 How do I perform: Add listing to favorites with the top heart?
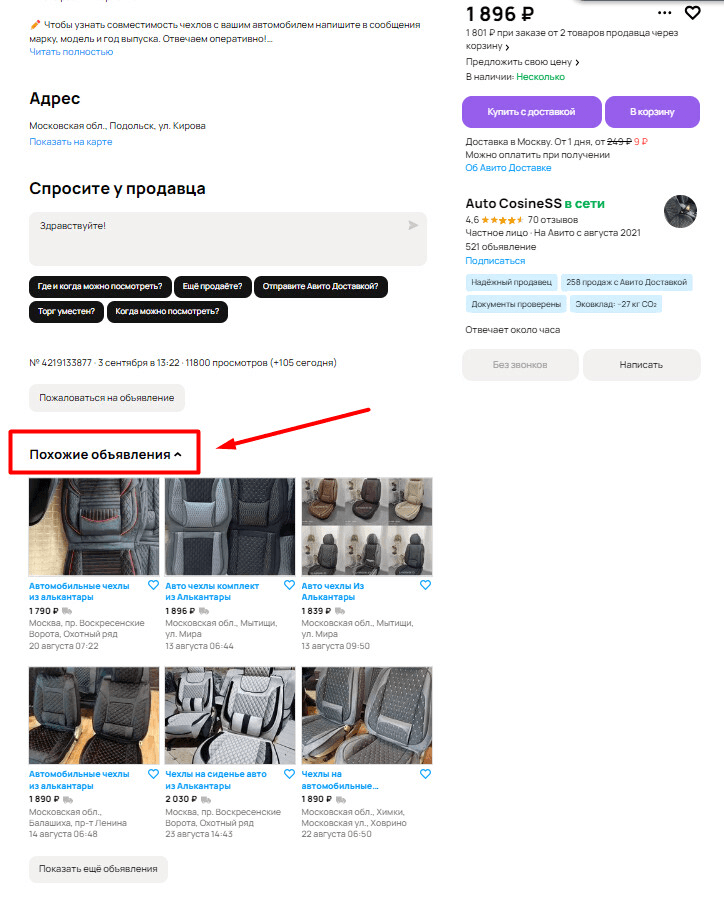point(692,13)
